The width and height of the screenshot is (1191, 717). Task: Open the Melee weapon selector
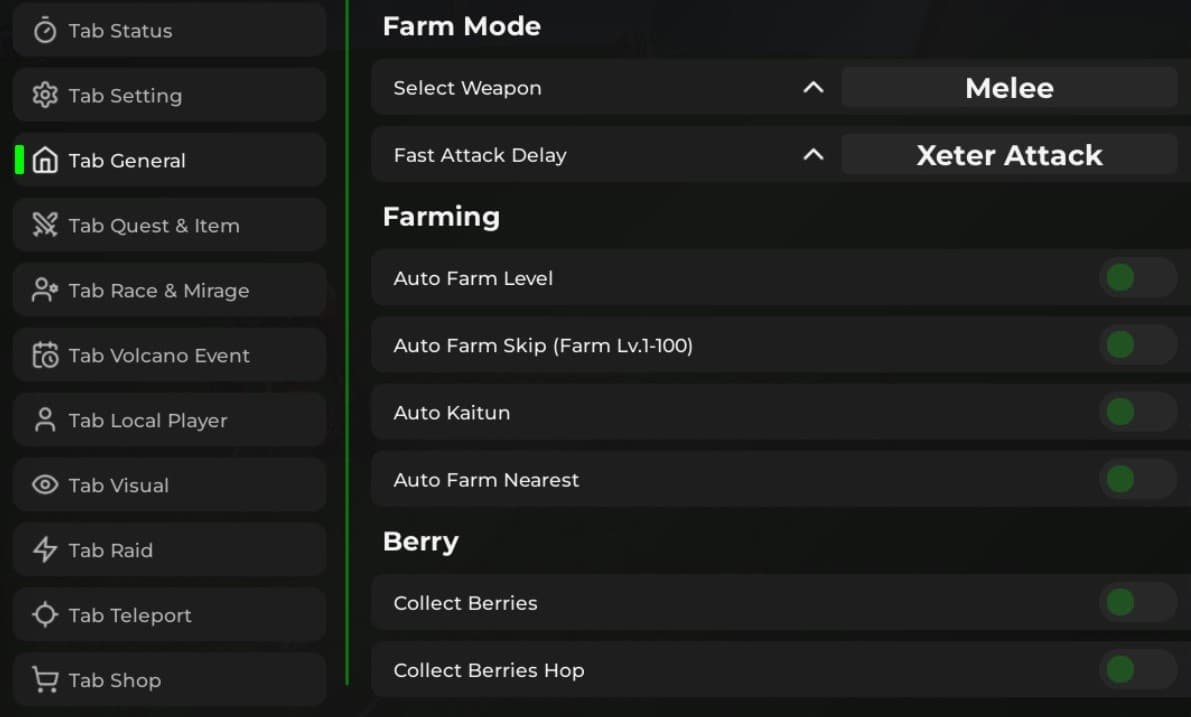coord(1009,88)
